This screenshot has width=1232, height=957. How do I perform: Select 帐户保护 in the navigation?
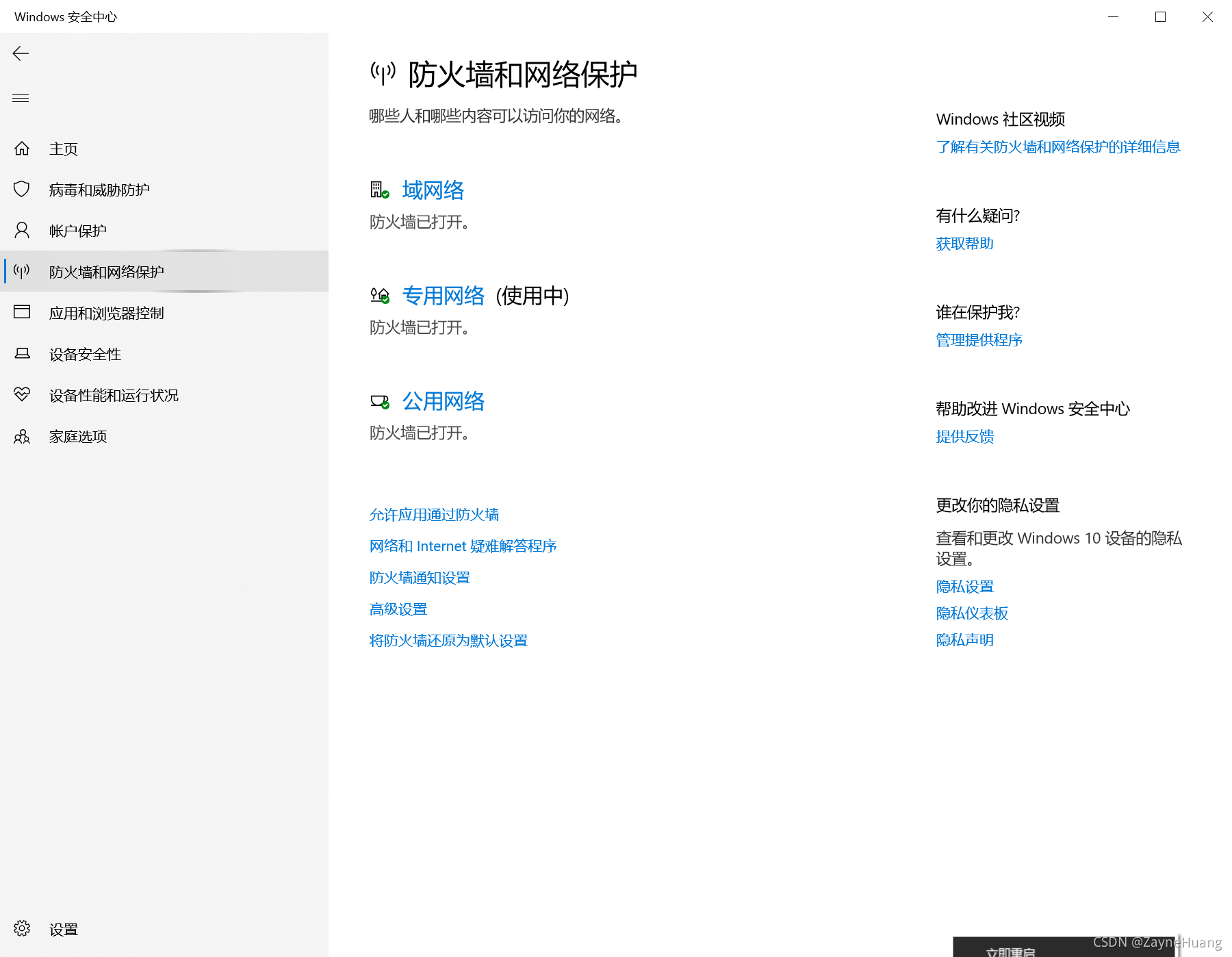pos(164,231)
